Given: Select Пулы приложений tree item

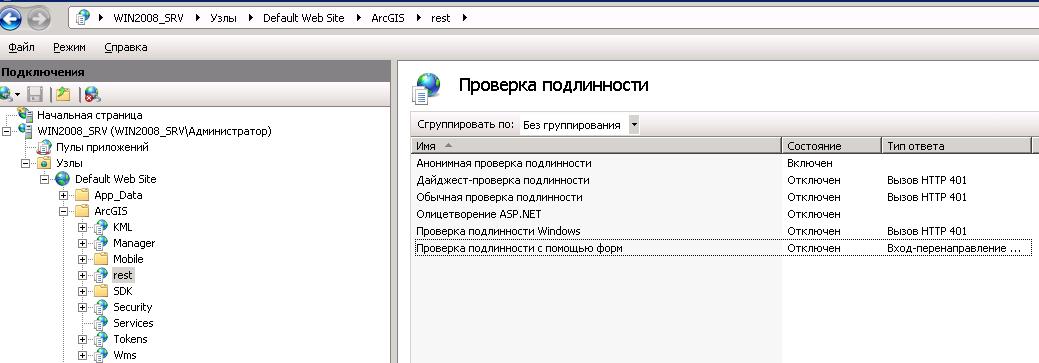Looking at the screenshot, I should tap(102, 147).
